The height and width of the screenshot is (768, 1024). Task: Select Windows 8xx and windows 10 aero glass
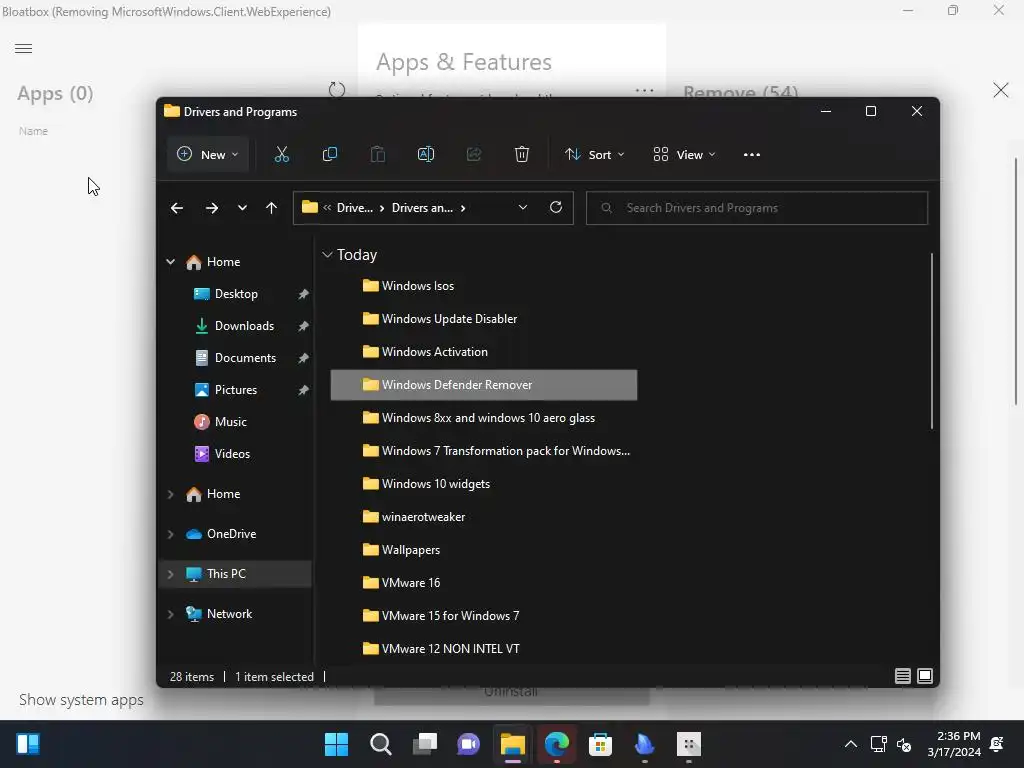483,418
